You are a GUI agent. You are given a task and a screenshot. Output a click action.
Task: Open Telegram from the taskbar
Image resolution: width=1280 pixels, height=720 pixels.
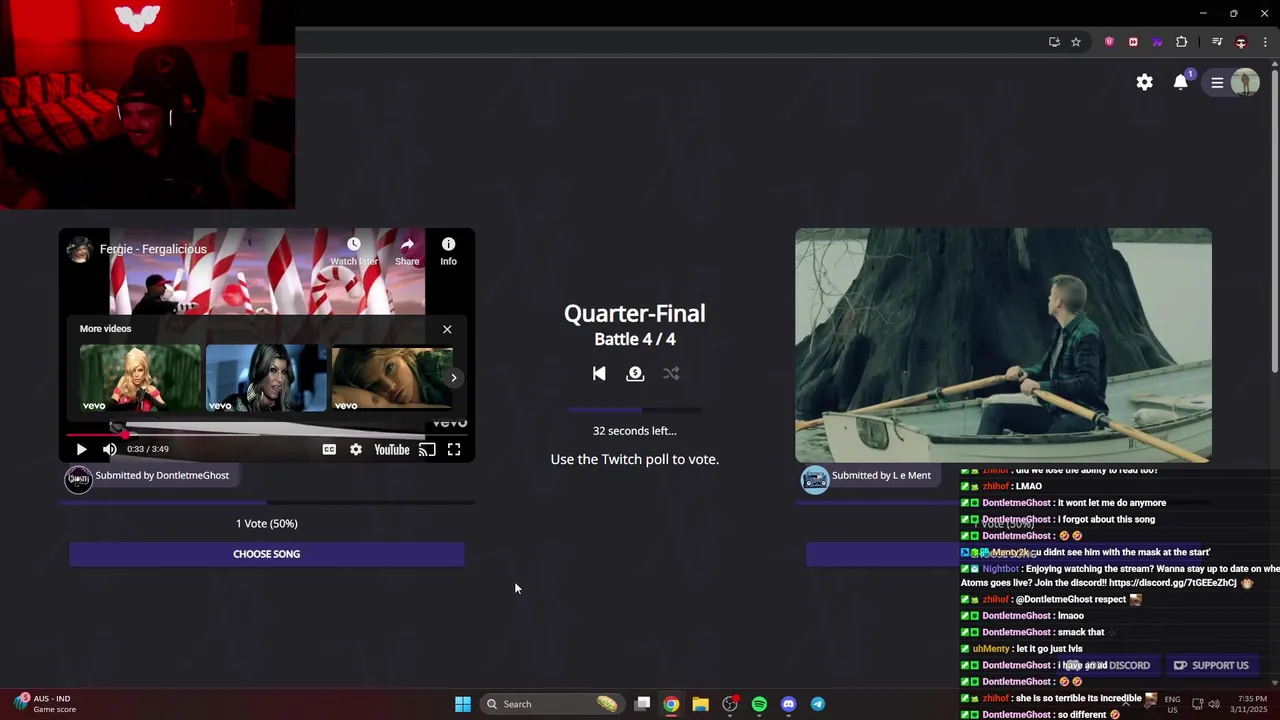pyautogui.click(x=817, y=704)
